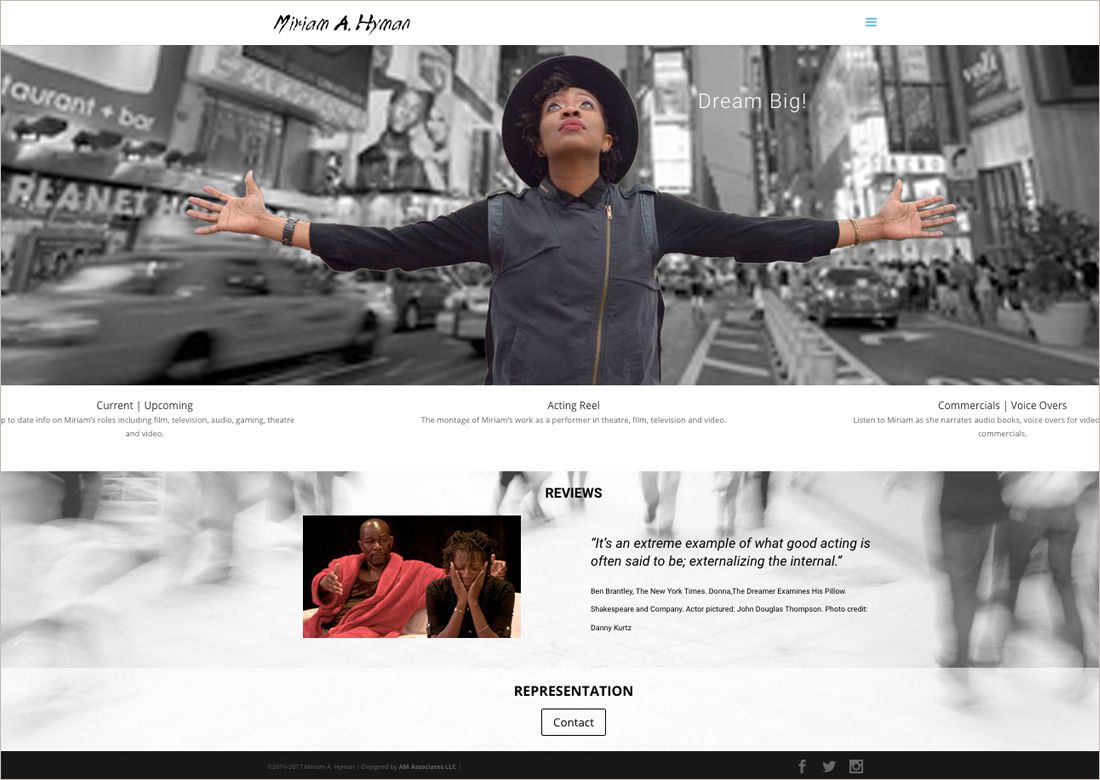1100x780 pixels.
Task: Click the Ben Brantley review quote
Action: (x=730, y=552)
